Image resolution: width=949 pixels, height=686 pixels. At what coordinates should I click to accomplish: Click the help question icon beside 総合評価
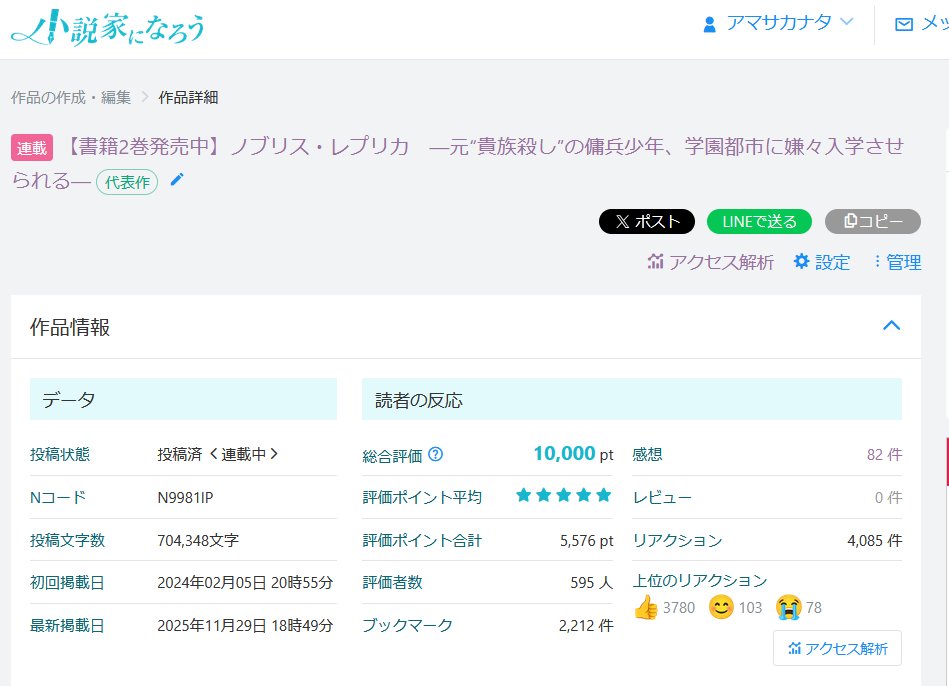434,453
